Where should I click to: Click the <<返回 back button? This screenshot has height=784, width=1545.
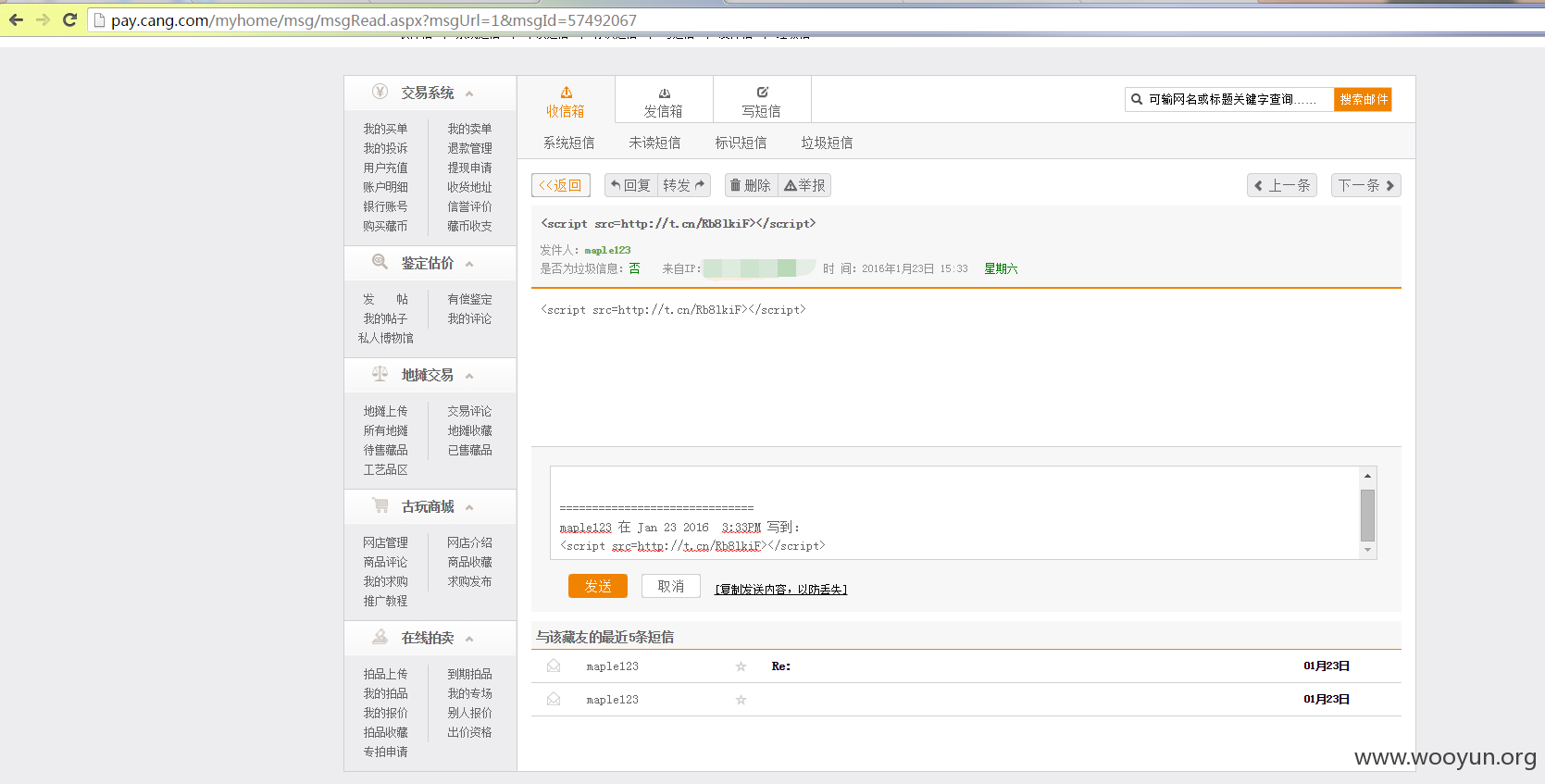560,185
